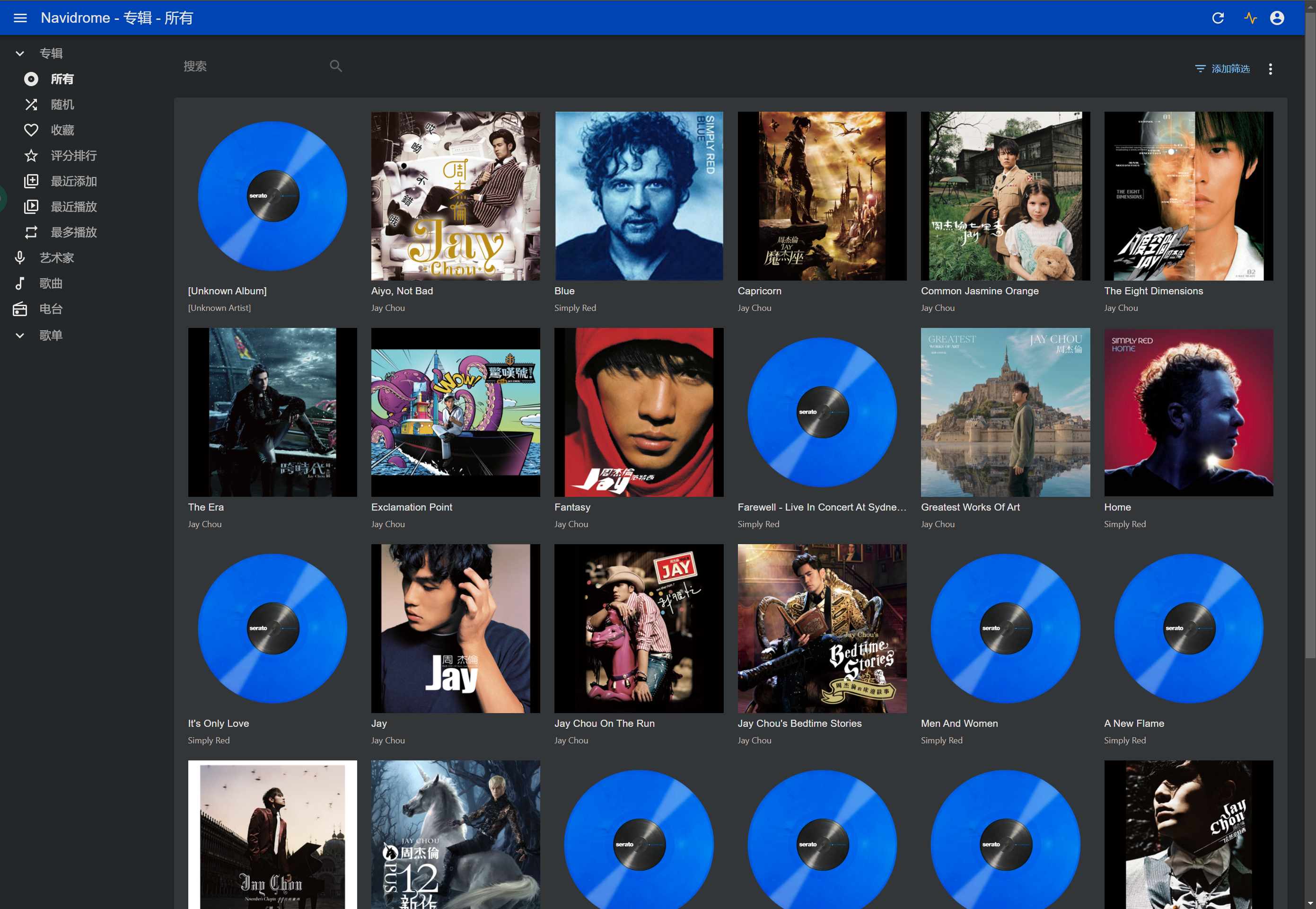Go to 艺术家 artists menu
This screenshot has height=909, width=1316.
click(x=56, y=258)
